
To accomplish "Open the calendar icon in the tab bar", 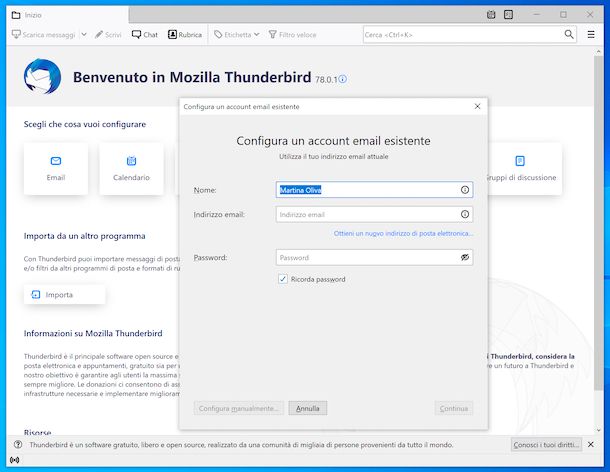I will point(491,15).
